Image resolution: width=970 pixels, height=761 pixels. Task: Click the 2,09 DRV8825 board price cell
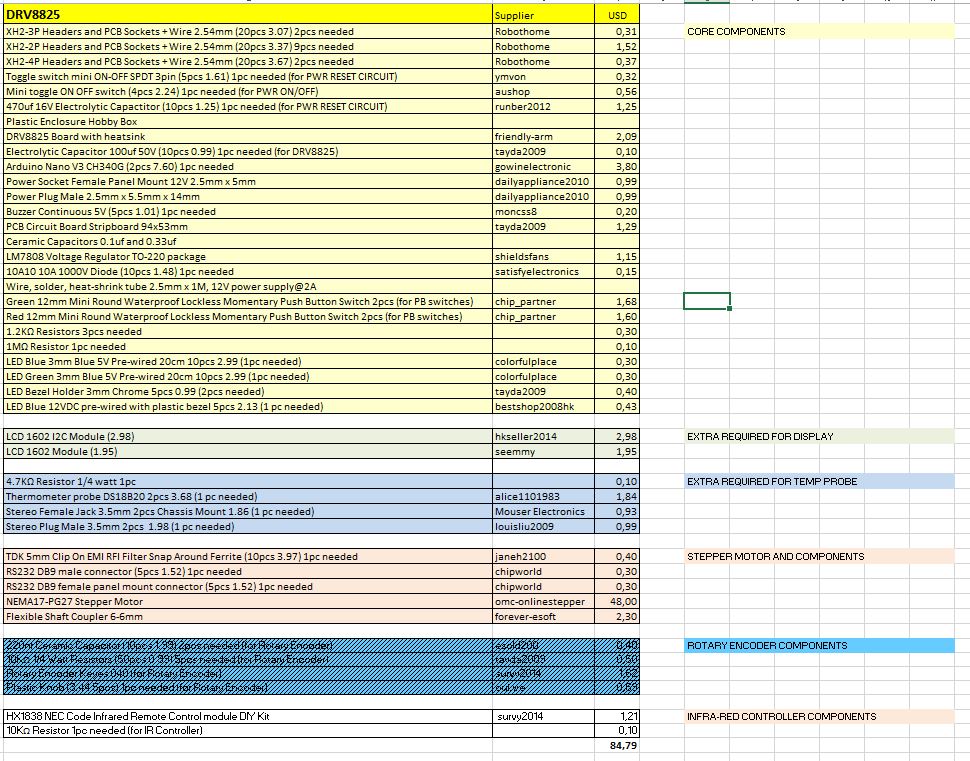617,137
